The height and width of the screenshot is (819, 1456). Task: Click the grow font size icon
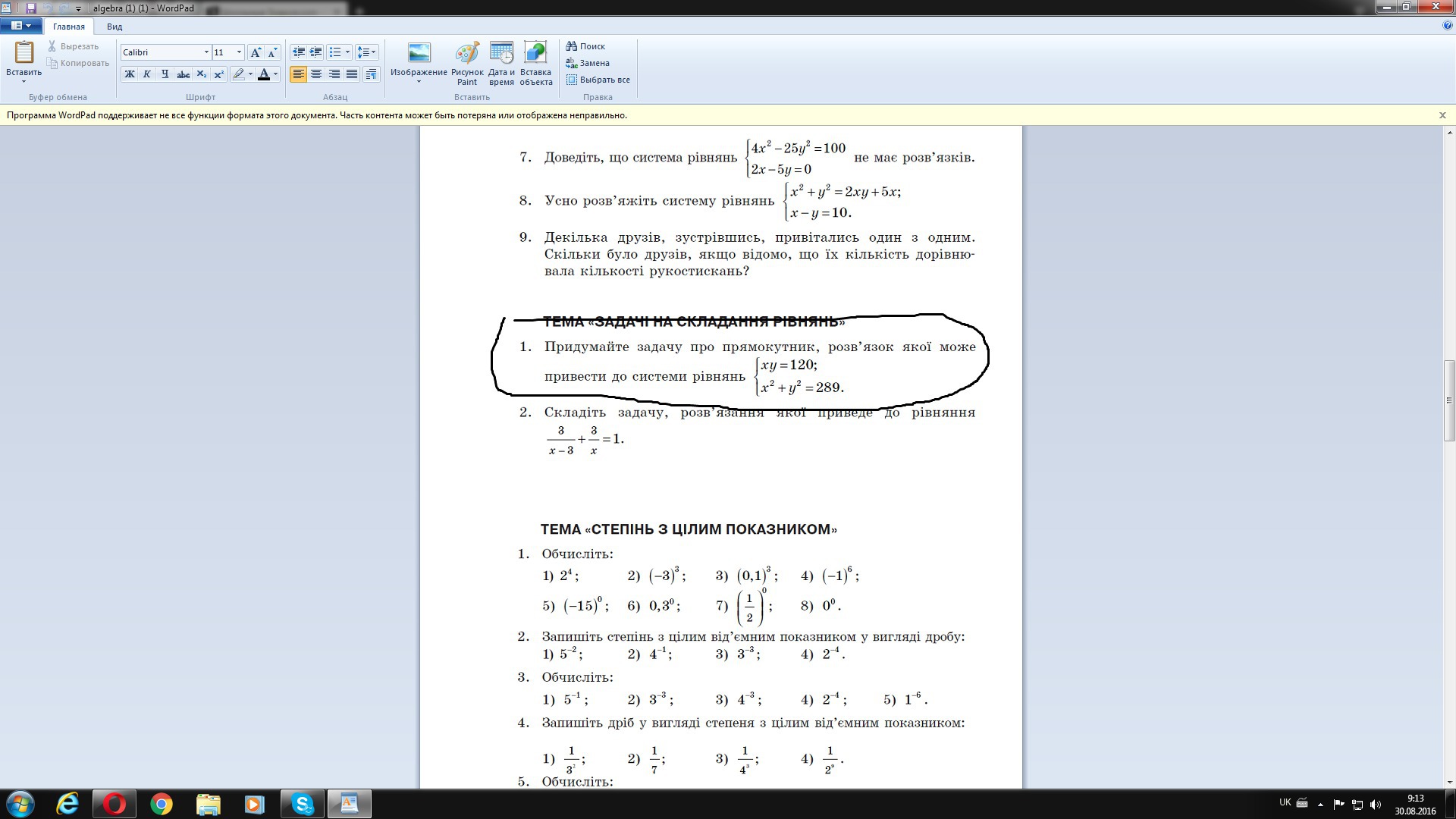point(256,52)
